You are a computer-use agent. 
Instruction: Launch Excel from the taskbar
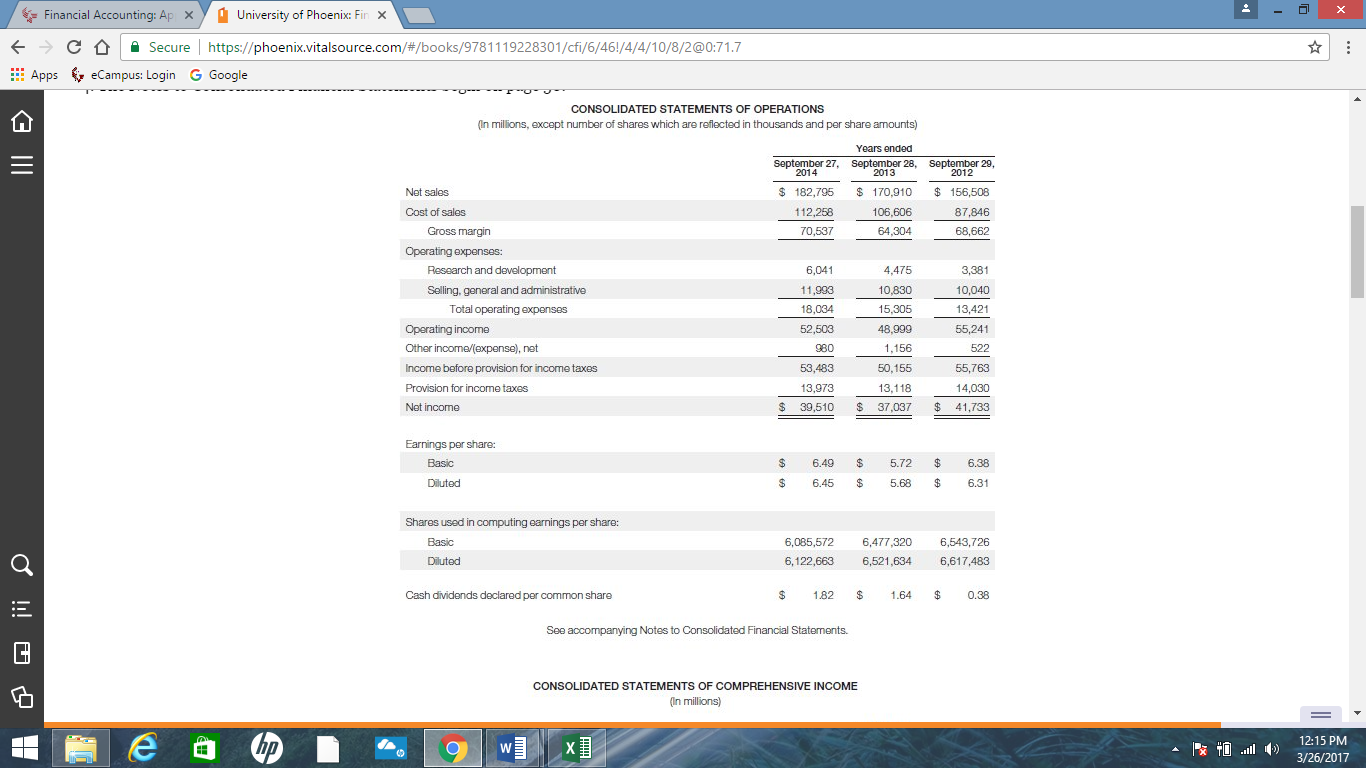(576, 747)
